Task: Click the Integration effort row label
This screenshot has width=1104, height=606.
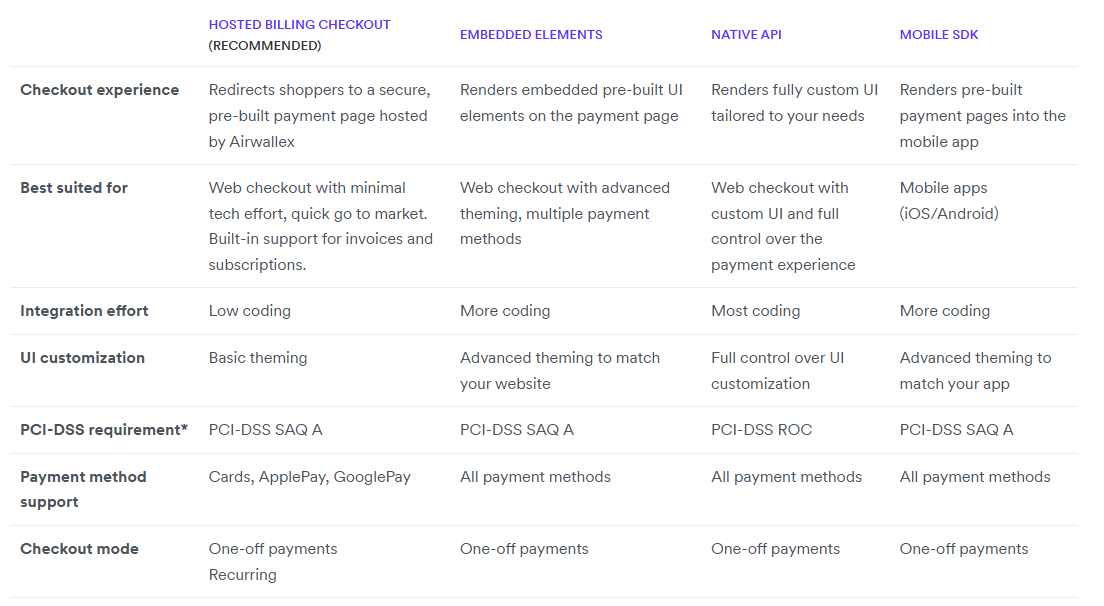Action: (x=84, y=311)
